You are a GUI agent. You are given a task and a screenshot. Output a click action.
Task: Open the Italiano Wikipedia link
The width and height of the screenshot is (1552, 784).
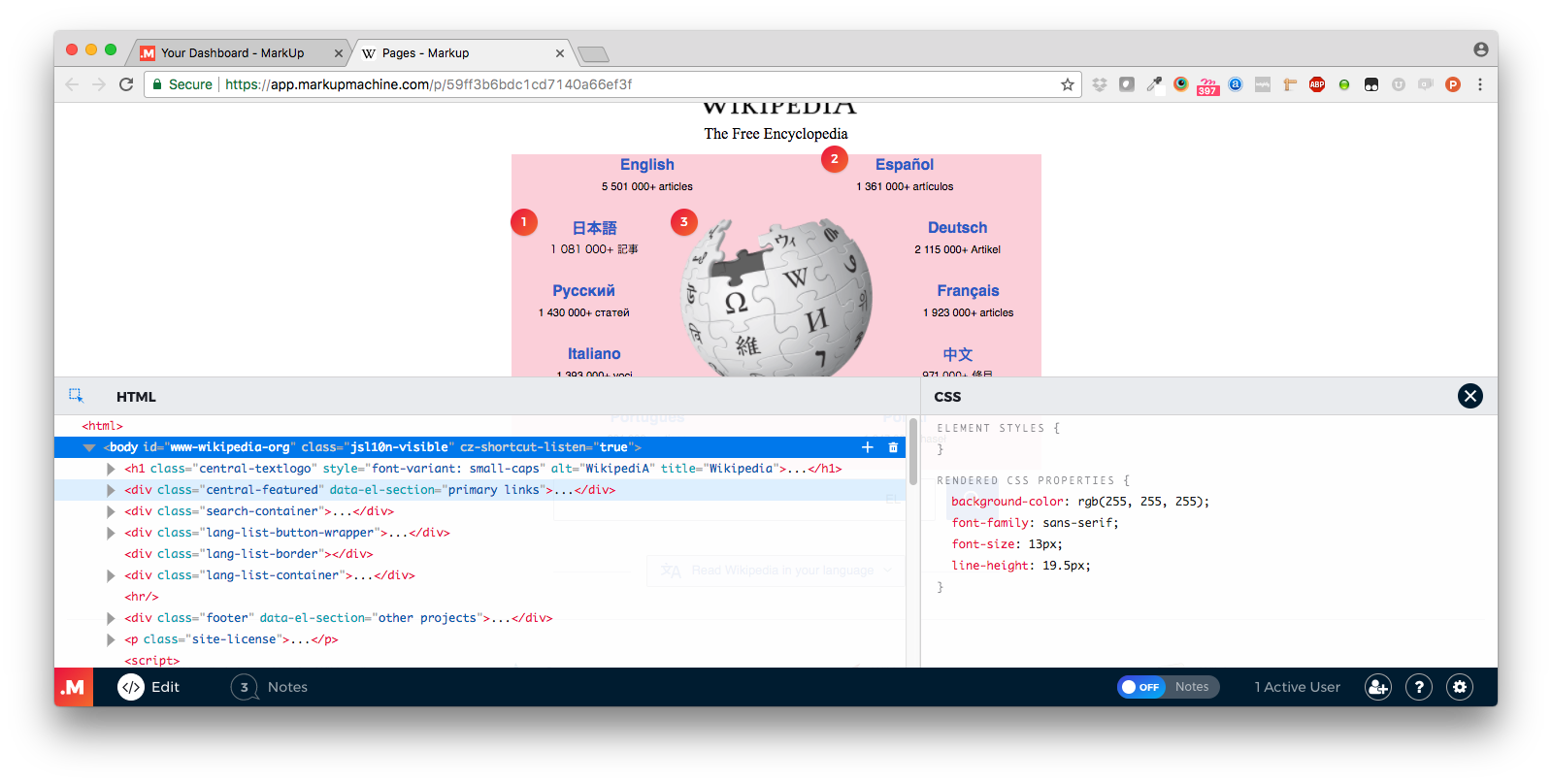(x=594, y=354)
